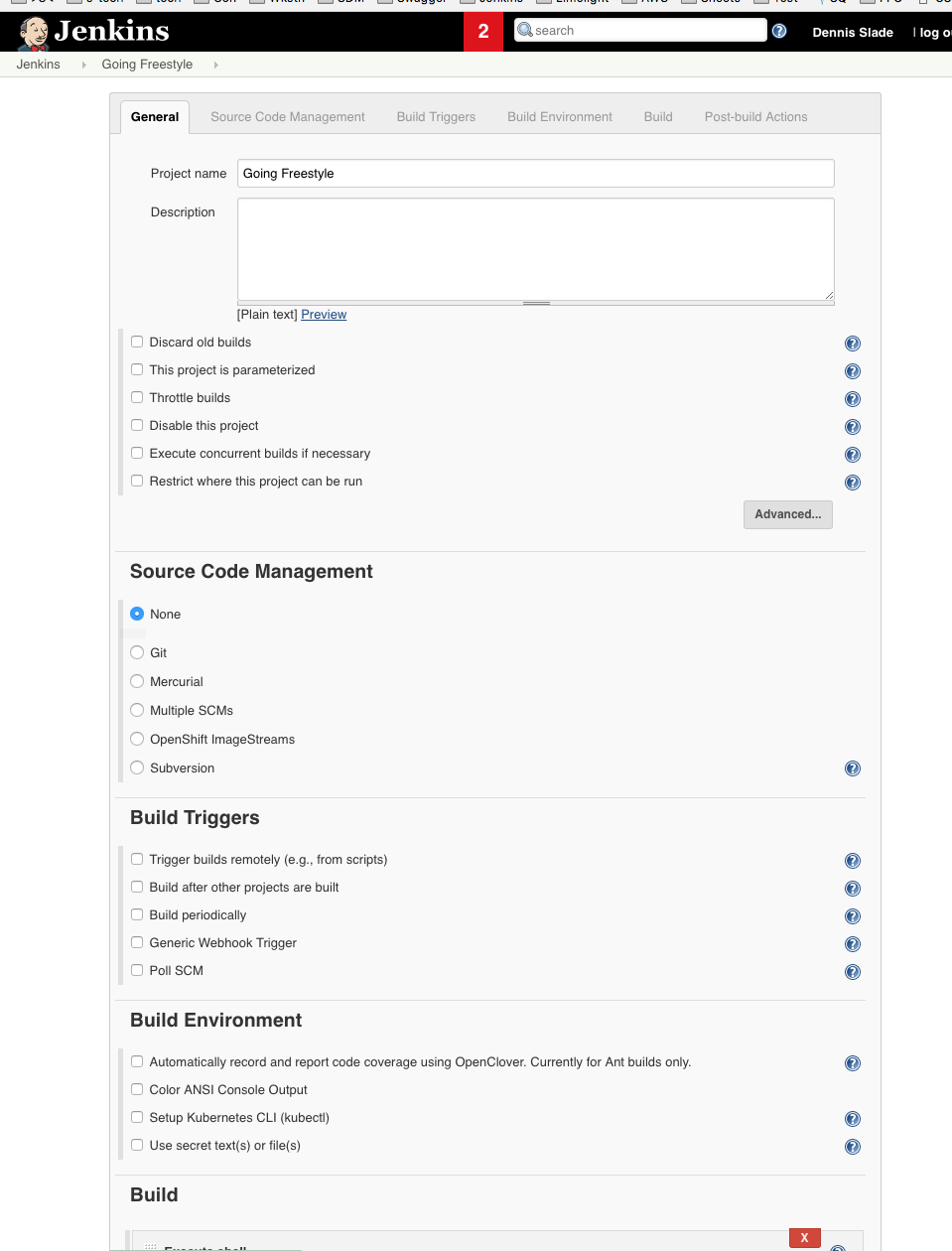Open help for Discard old builds

coord(852,344)
